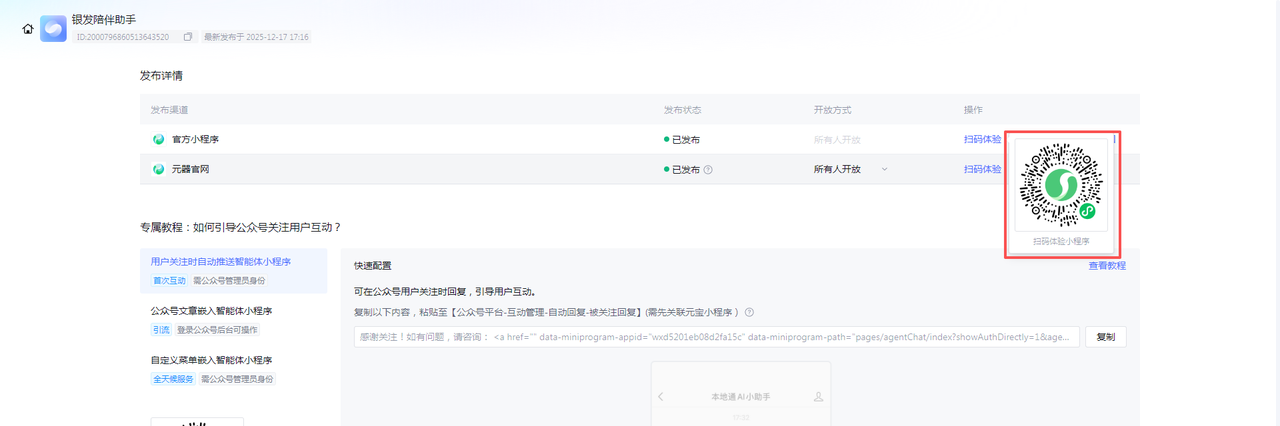
Task: Click the user profile icon in phone preview
Action: (x=819, y=397)
